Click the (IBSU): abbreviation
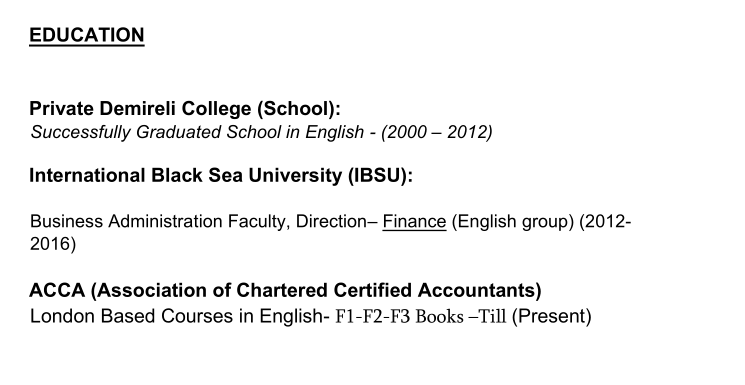Screen dimensions: 745x385 [380, 176]
